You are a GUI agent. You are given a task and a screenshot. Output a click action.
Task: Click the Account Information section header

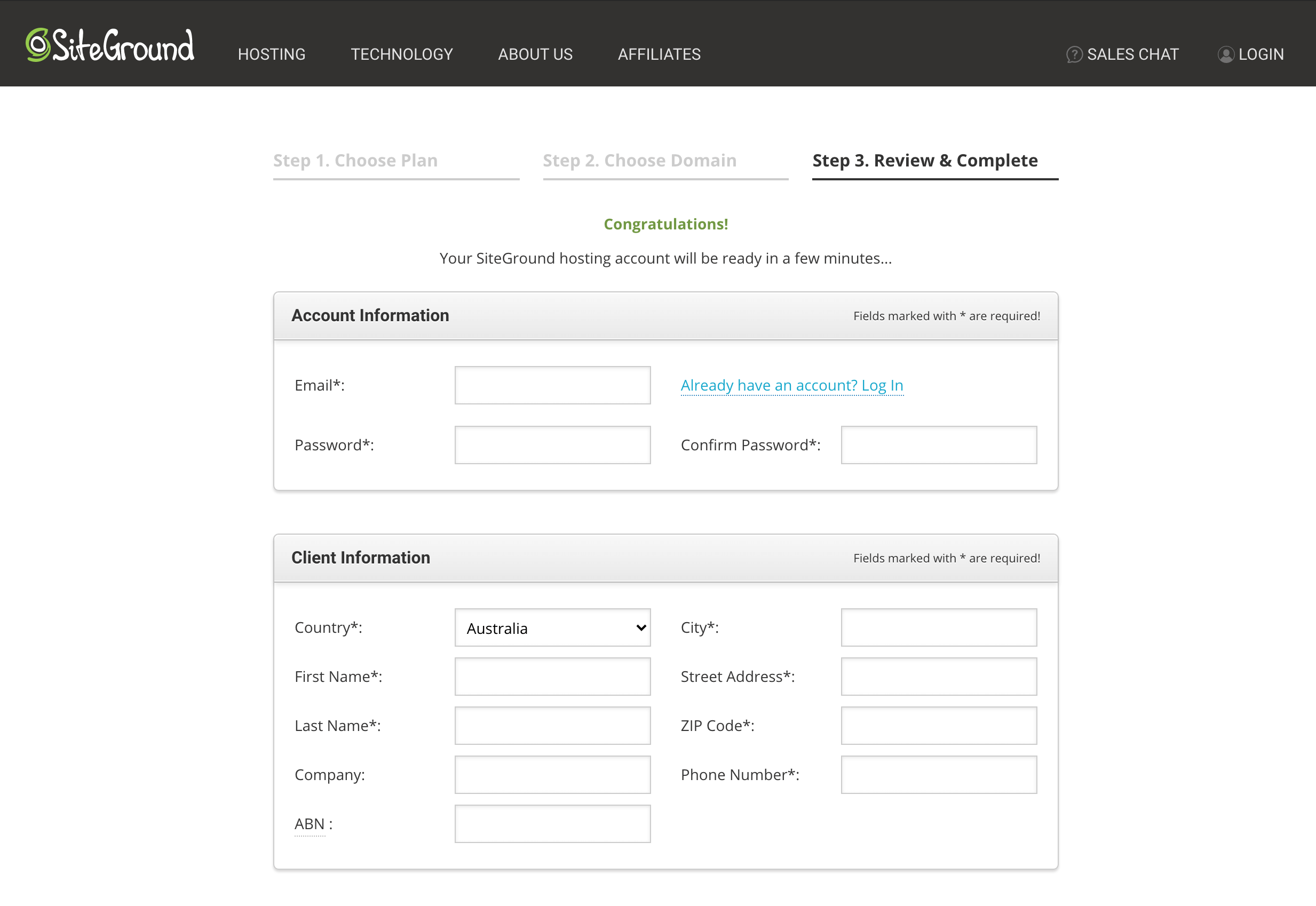click(665, 316)
